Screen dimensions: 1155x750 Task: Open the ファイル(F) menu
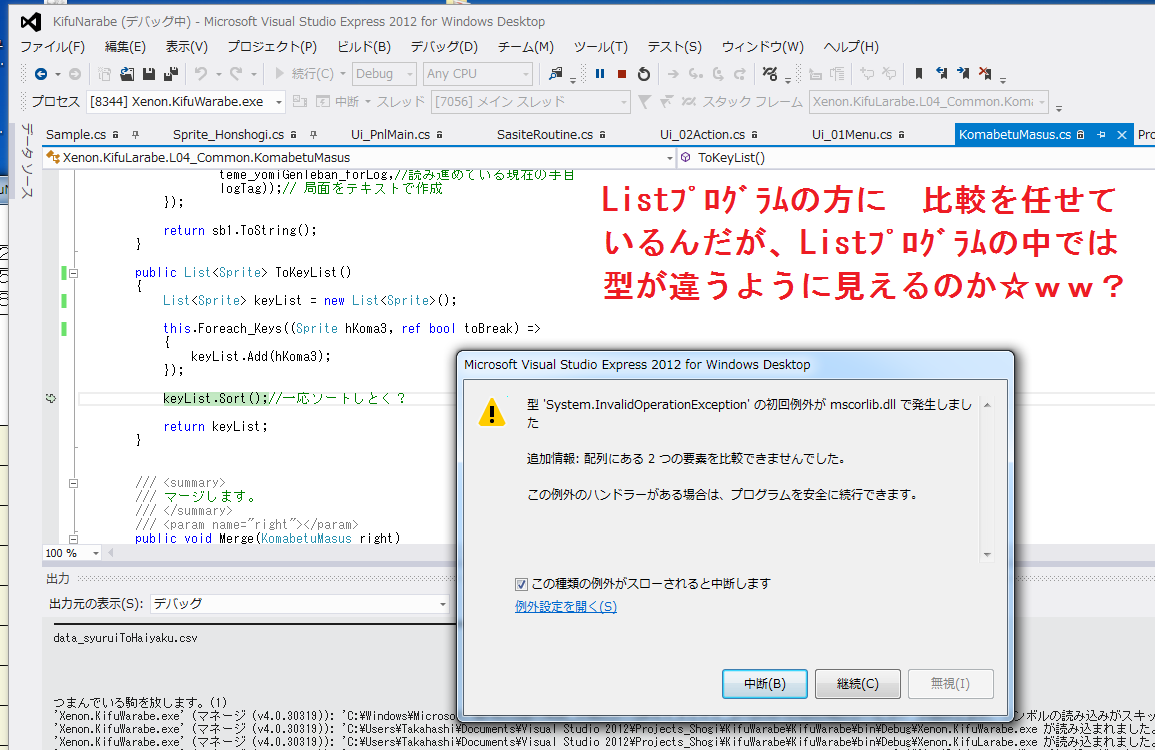coord(52,46)
